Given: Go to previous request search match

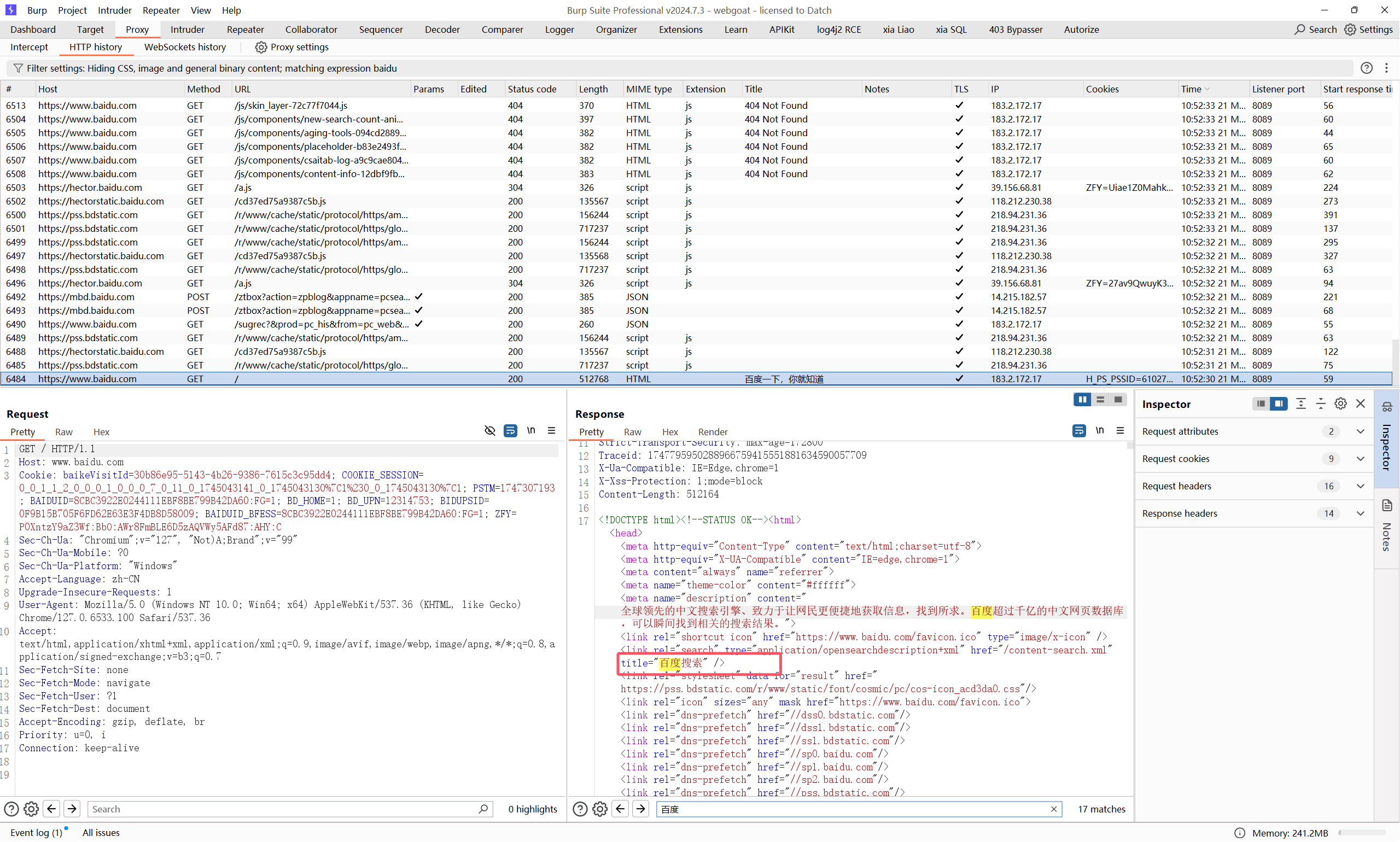Looking at the screenshot, I should [x=51, y=809].
